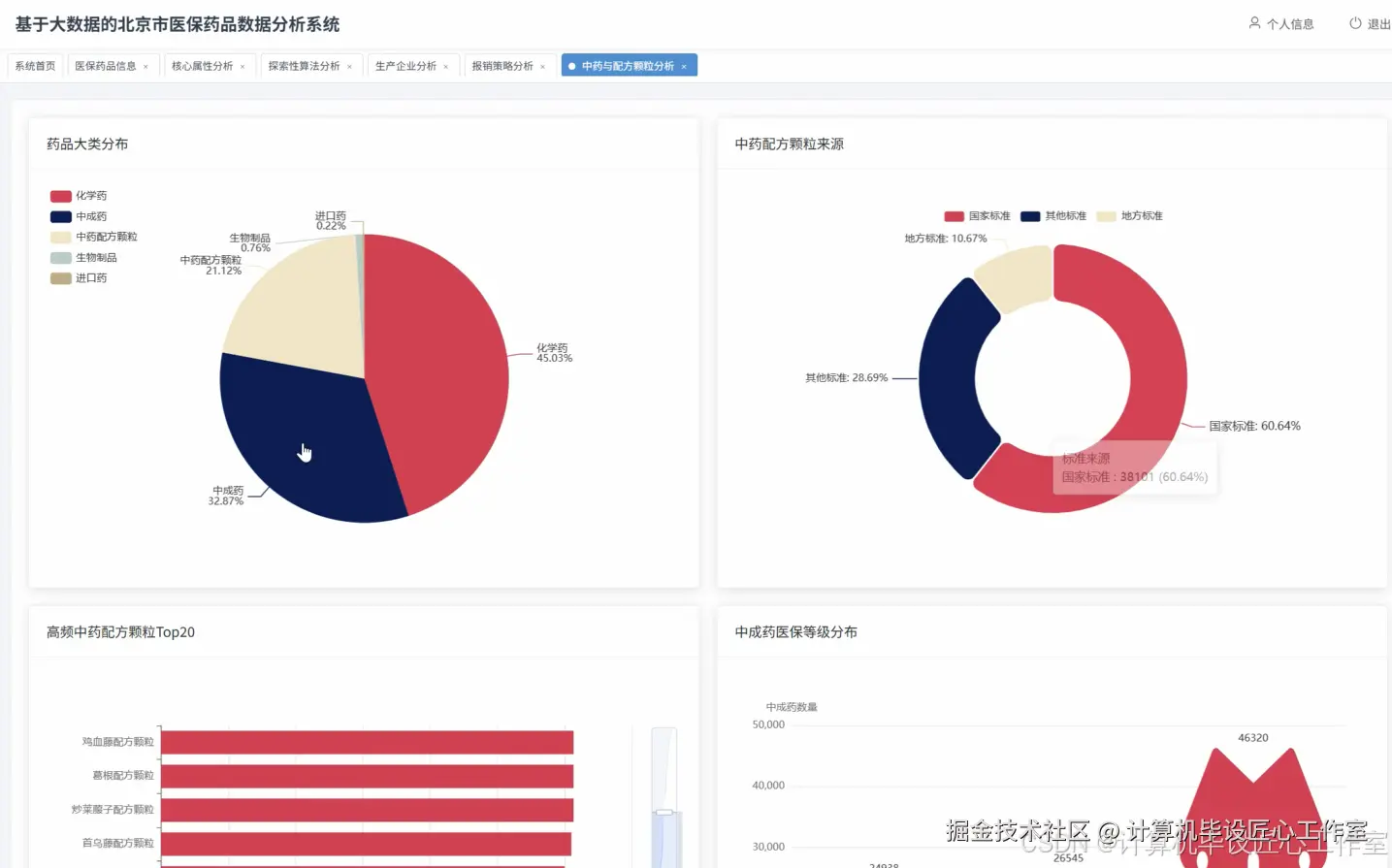This screenshot has width=1392, height=868.
Task: Click the 生物制品 0.76% label
Action: click(x=250, y=242)
